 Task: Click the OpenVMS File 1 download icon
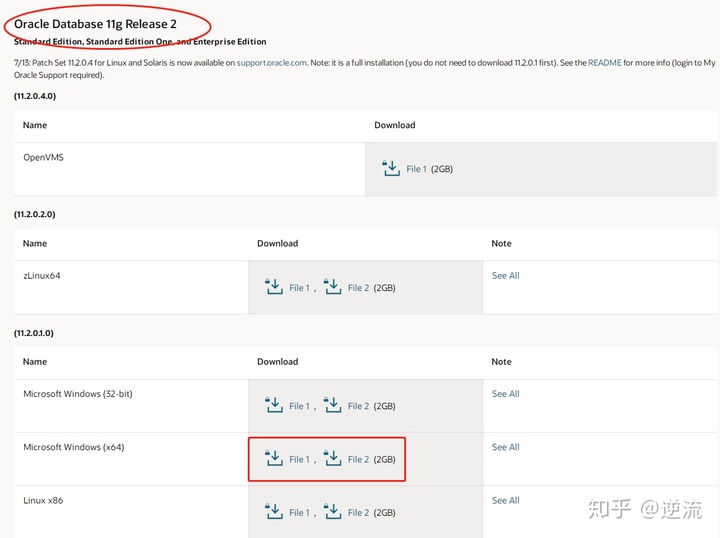(x=391, y=168)
